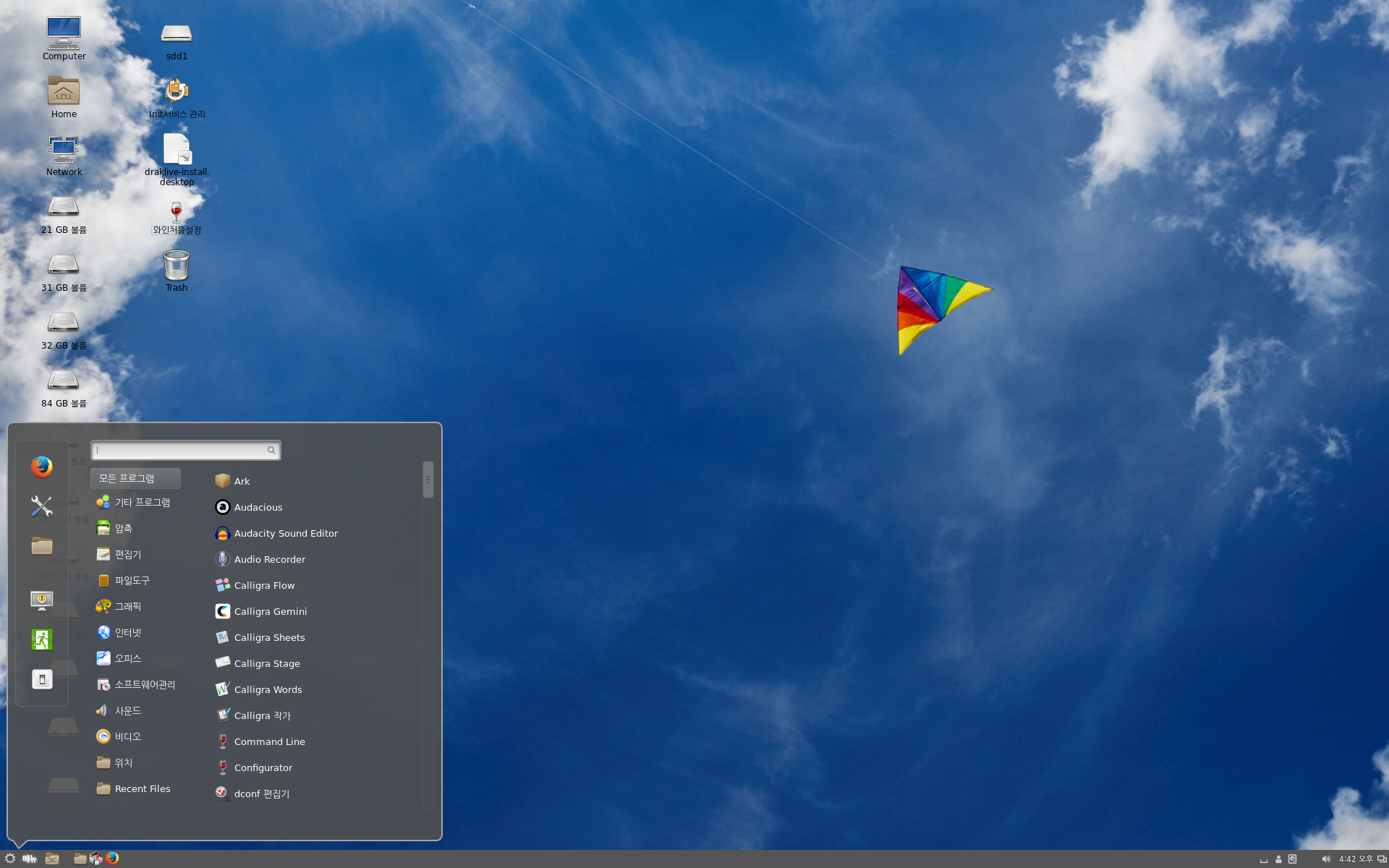Open Firefox from the menu favorites sidebar
The image size is (1389, 868).
tap(42, 467)
